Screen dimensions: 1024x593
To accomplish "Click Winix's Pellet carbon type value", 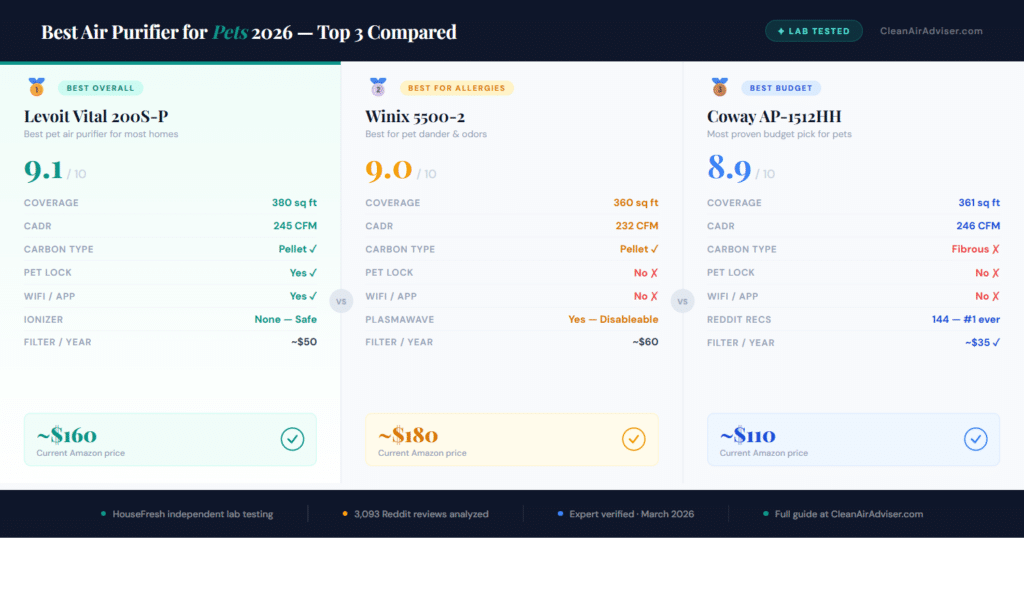I will tap(639, 249).
